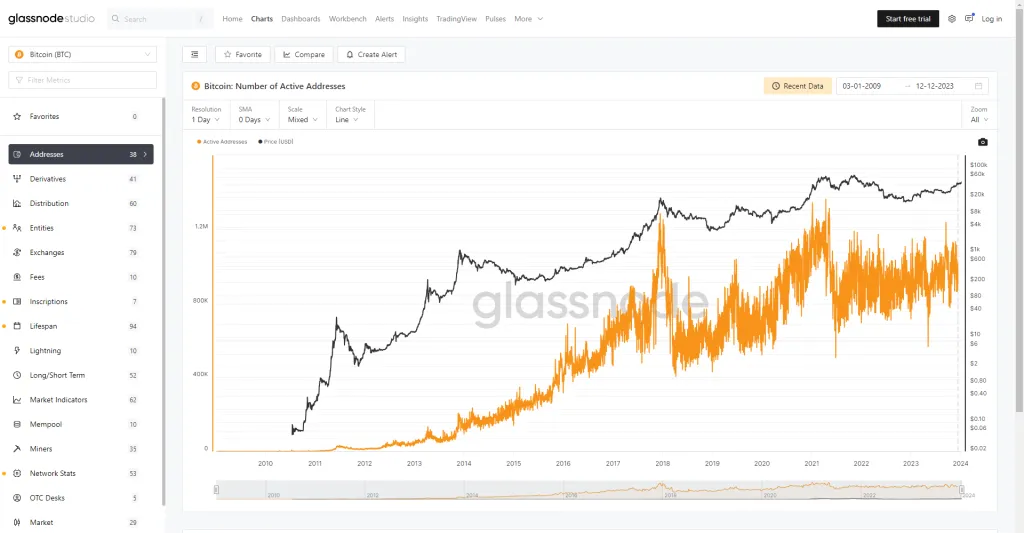Open the Workbench nav item
The width and height of the screenshot is (1024, 533).
[x=347, y=19]
